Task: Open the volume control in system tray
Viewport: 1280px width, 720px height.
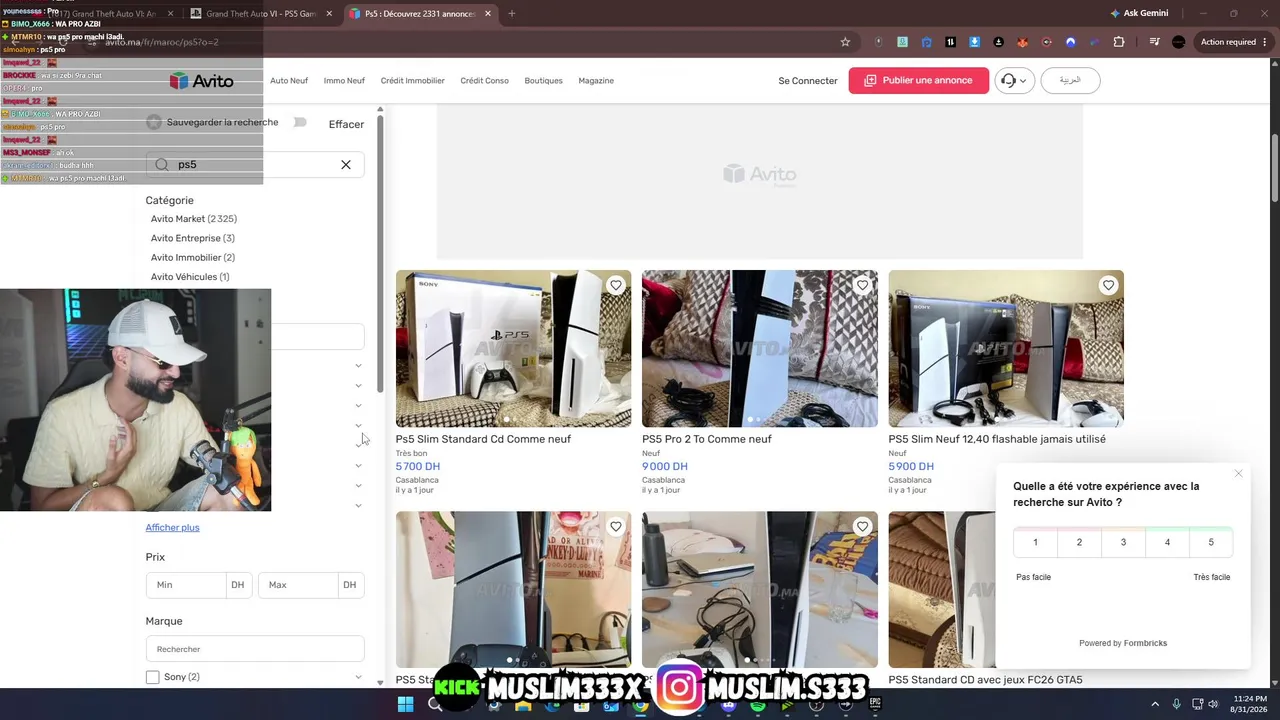Action: pyautogui.click(x=1214, y=705)
